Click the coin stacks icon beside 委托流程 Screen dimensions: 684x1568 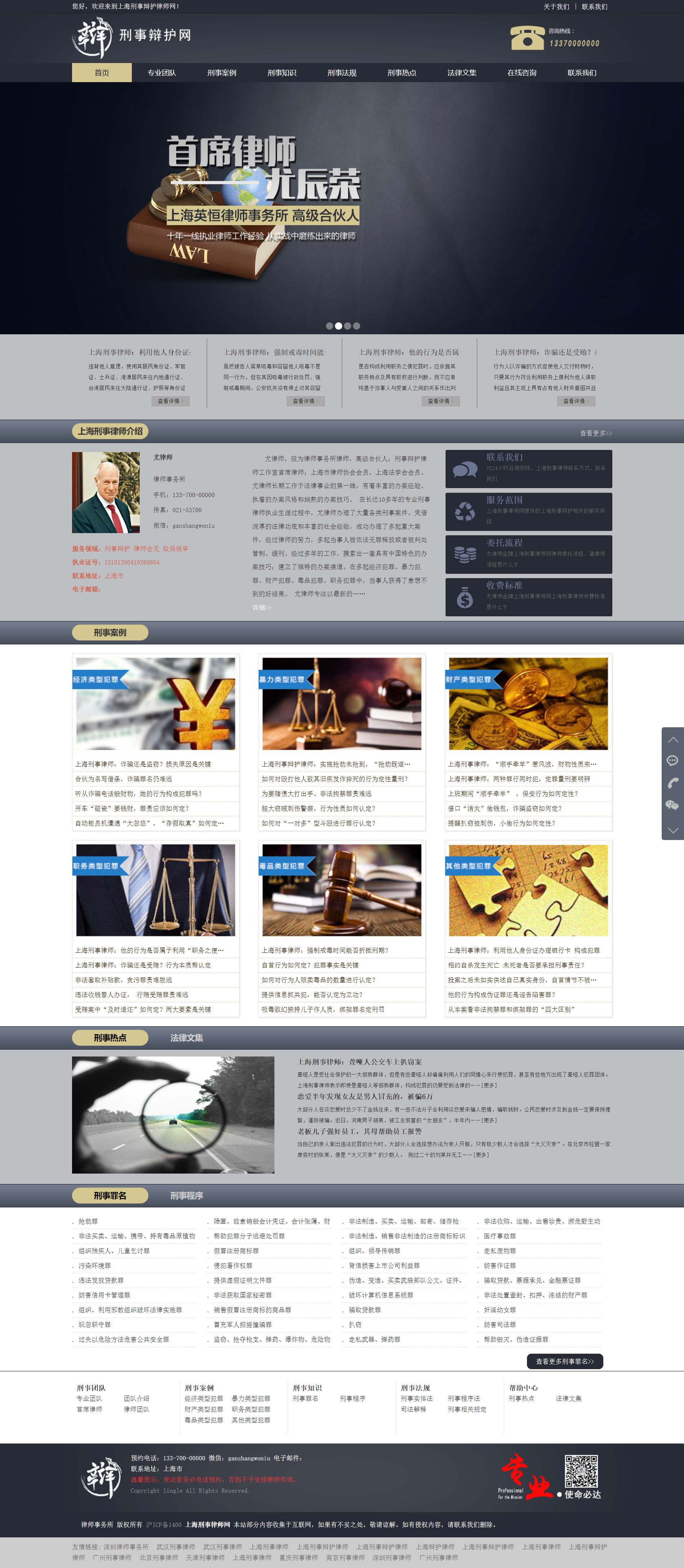(465, 554)
